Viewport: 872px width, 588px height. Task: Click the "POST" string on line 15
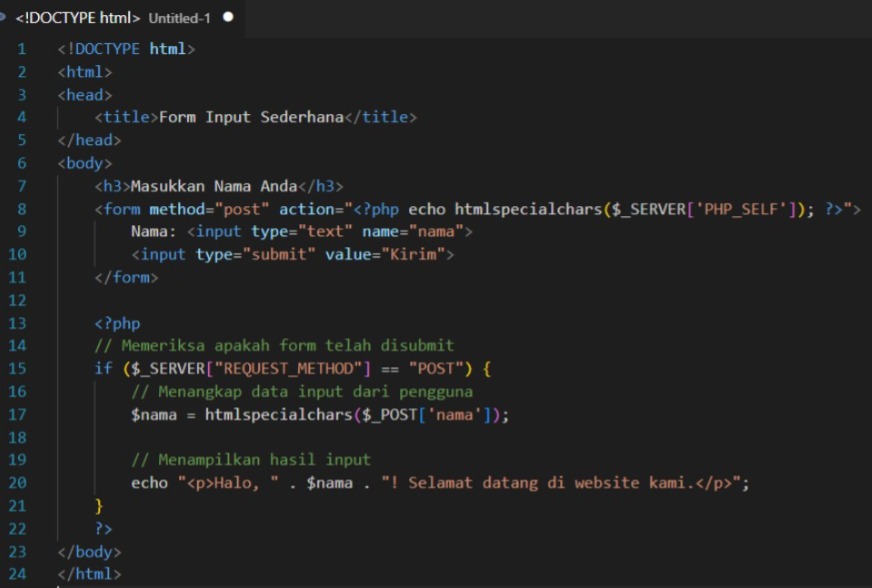coord(436,368)
